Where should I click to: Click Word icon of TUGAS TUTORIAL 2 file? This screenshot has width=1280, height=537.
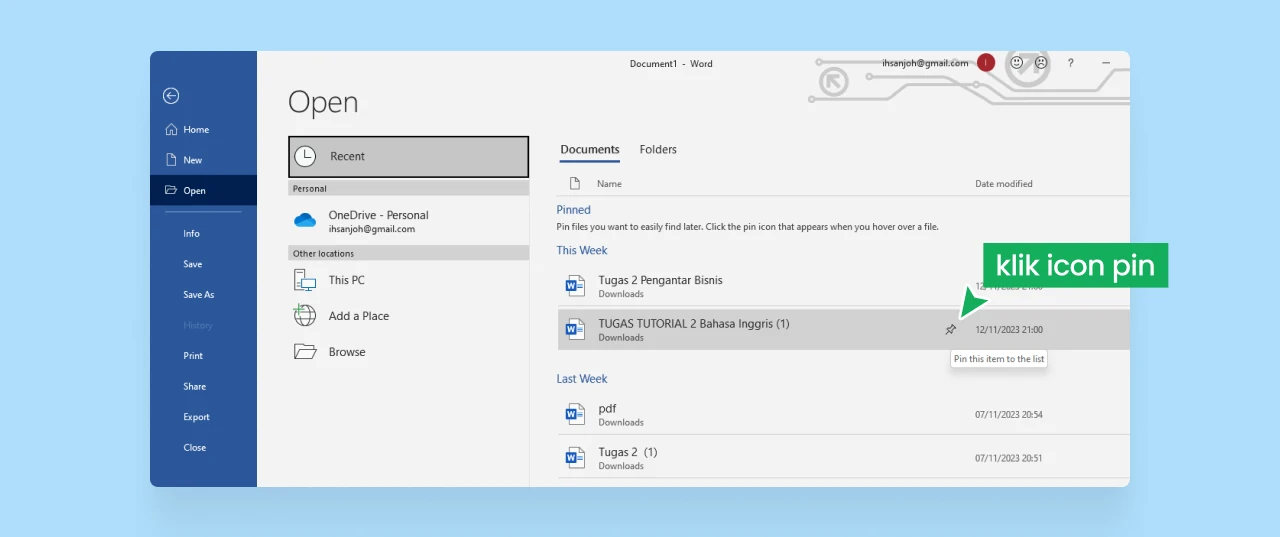(575, 329)
